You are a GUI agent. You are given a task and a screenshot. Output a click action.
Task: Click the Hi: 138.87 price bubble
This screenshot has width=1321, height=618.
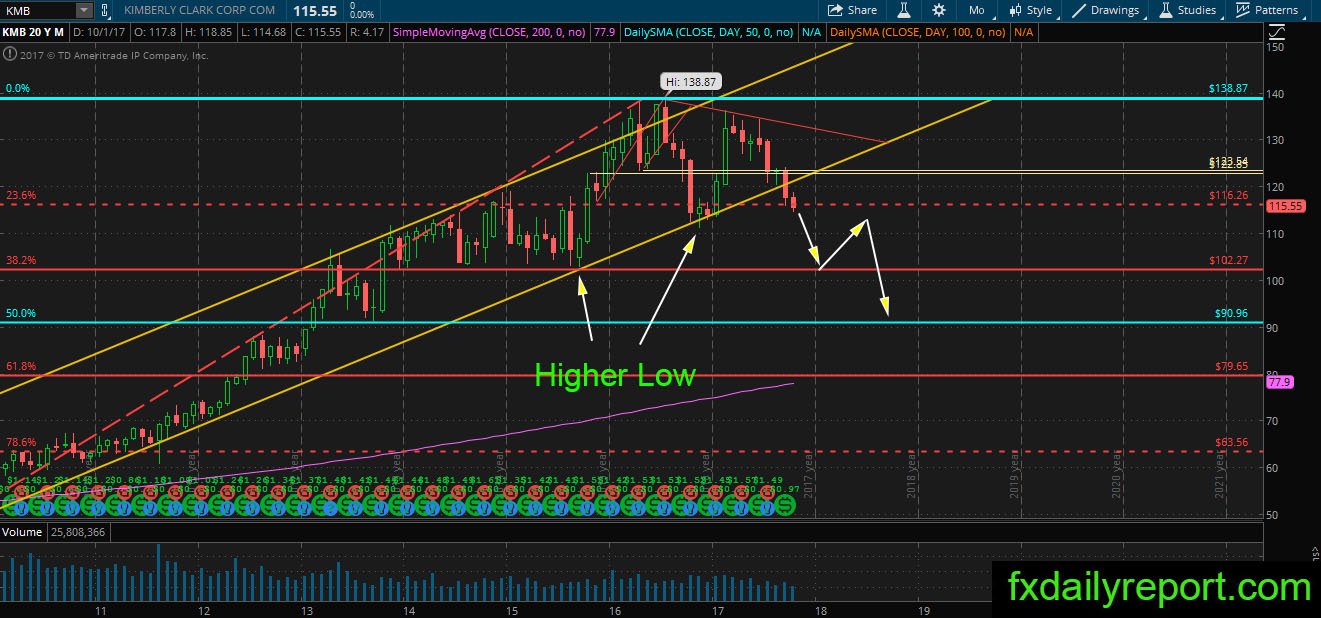point(691,82)
